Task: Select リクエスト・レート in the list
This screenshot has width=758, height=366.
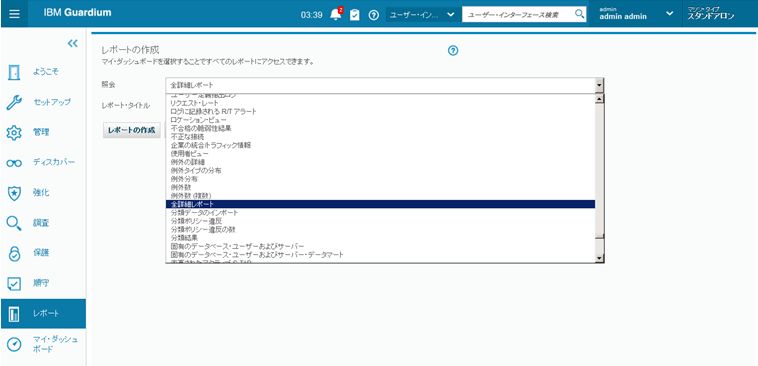Action: (x=380, y=103)
